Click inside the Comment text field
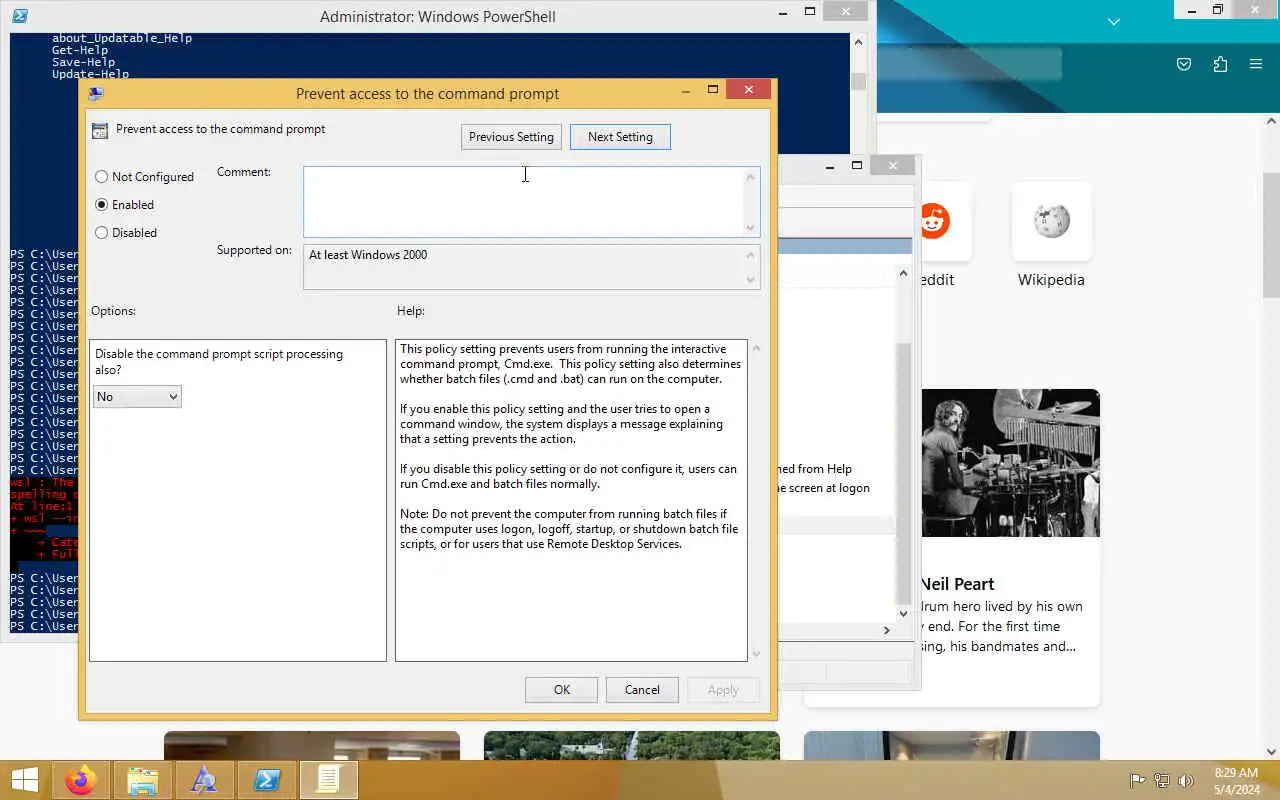Image resolution: width=1280 pixels, height=800 pixels. [x=523, y=202]
